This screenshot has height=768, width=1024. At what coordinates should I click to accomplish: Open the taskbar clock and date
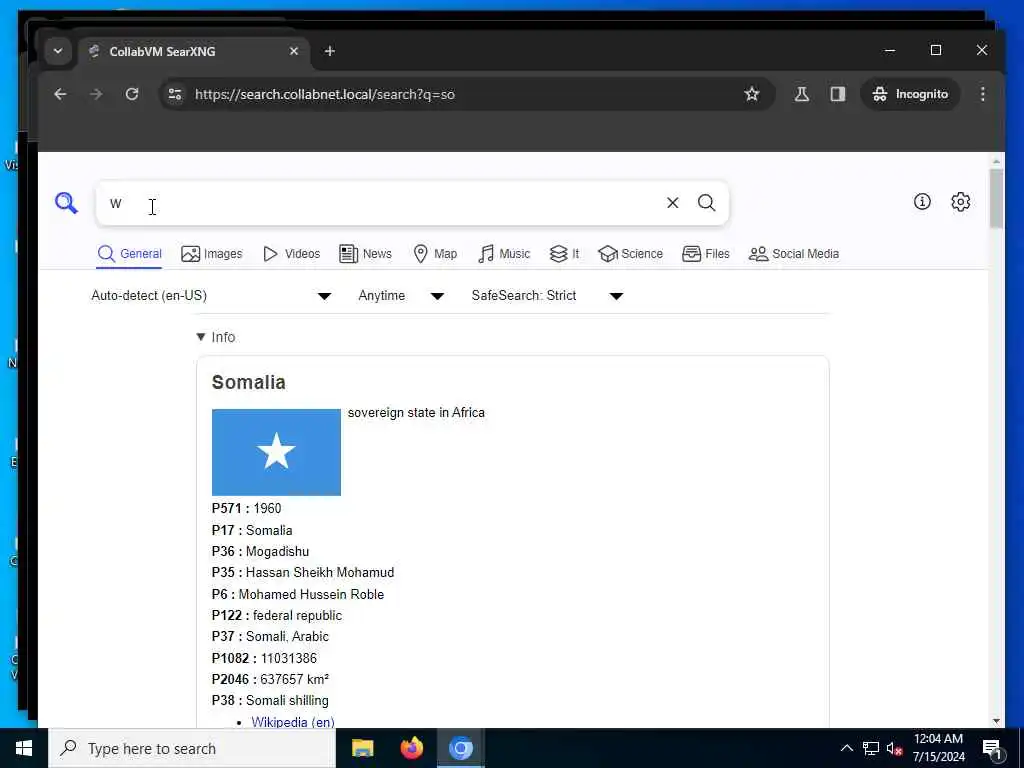coord(938,748)
